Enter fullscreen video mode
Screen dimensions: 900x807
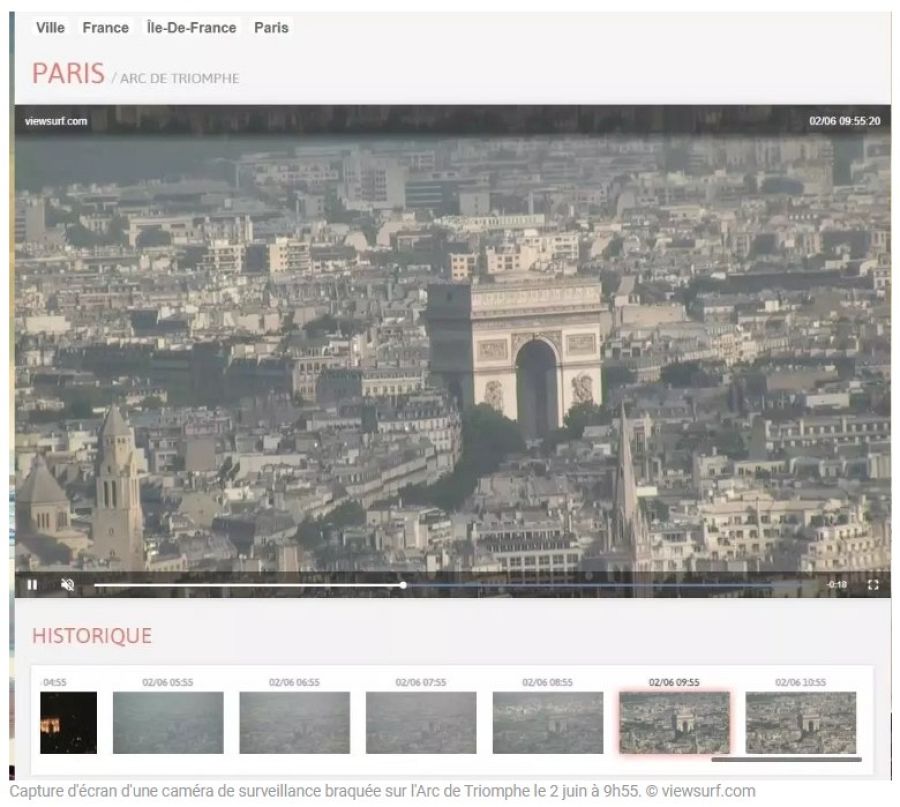(x=875, y=584)
